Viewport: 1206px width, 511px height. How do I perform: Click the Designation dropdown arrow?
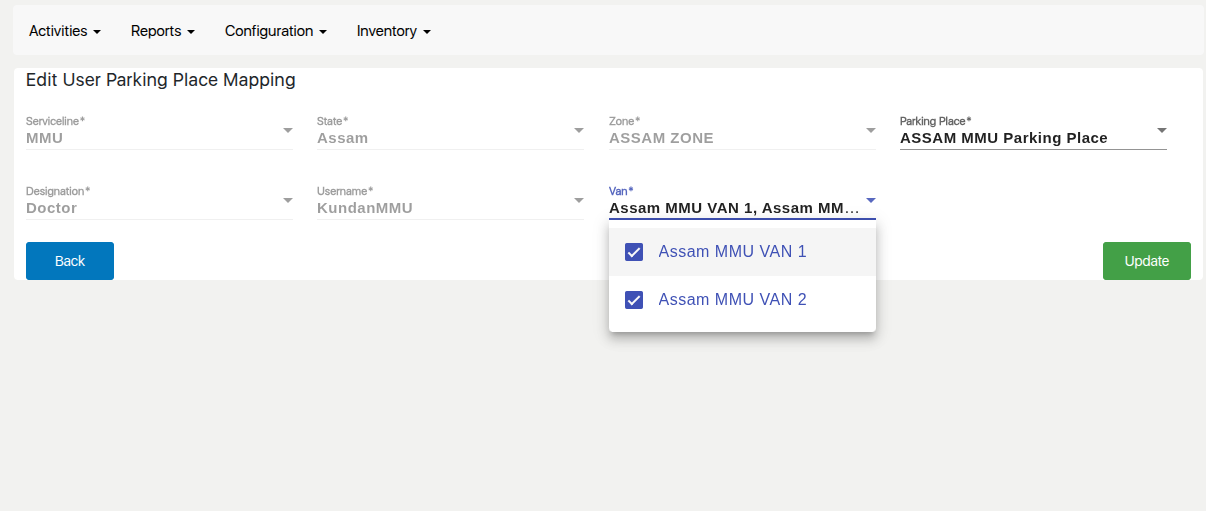pos(287,201)
